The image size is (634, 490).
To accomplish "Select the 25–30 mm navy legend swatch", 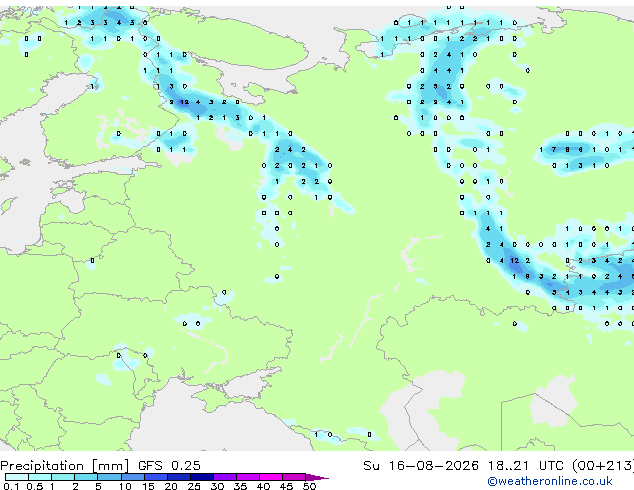I will tap(201, 477).
